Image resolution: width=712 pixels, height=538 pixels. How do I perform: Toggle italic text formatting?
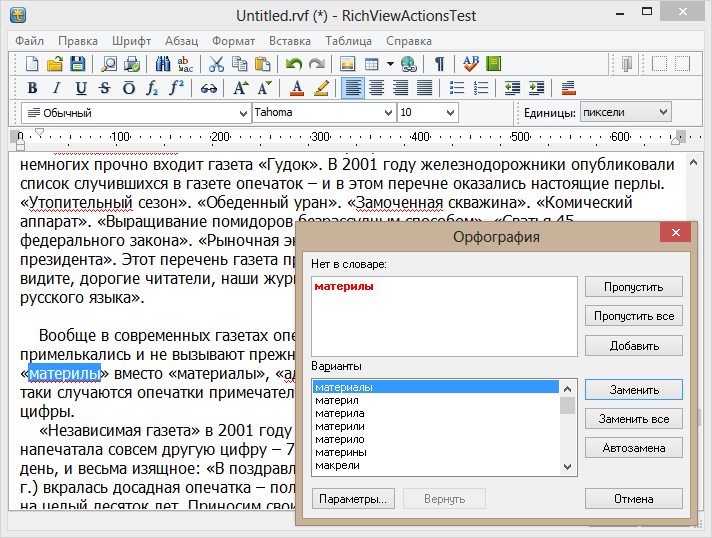[56, 88]
